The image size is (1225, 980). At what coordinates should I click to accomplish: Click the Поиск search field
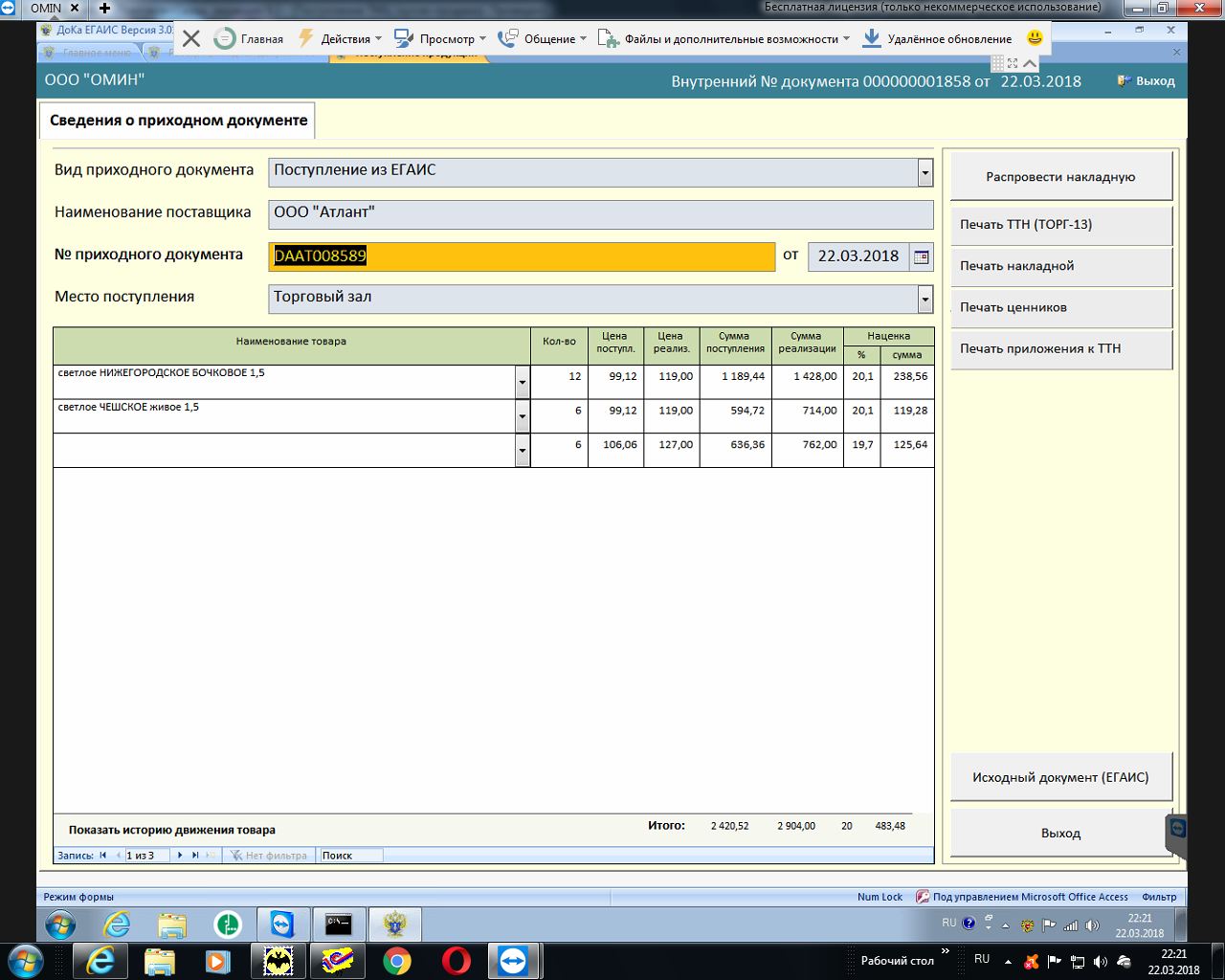(x=350, y=856)
